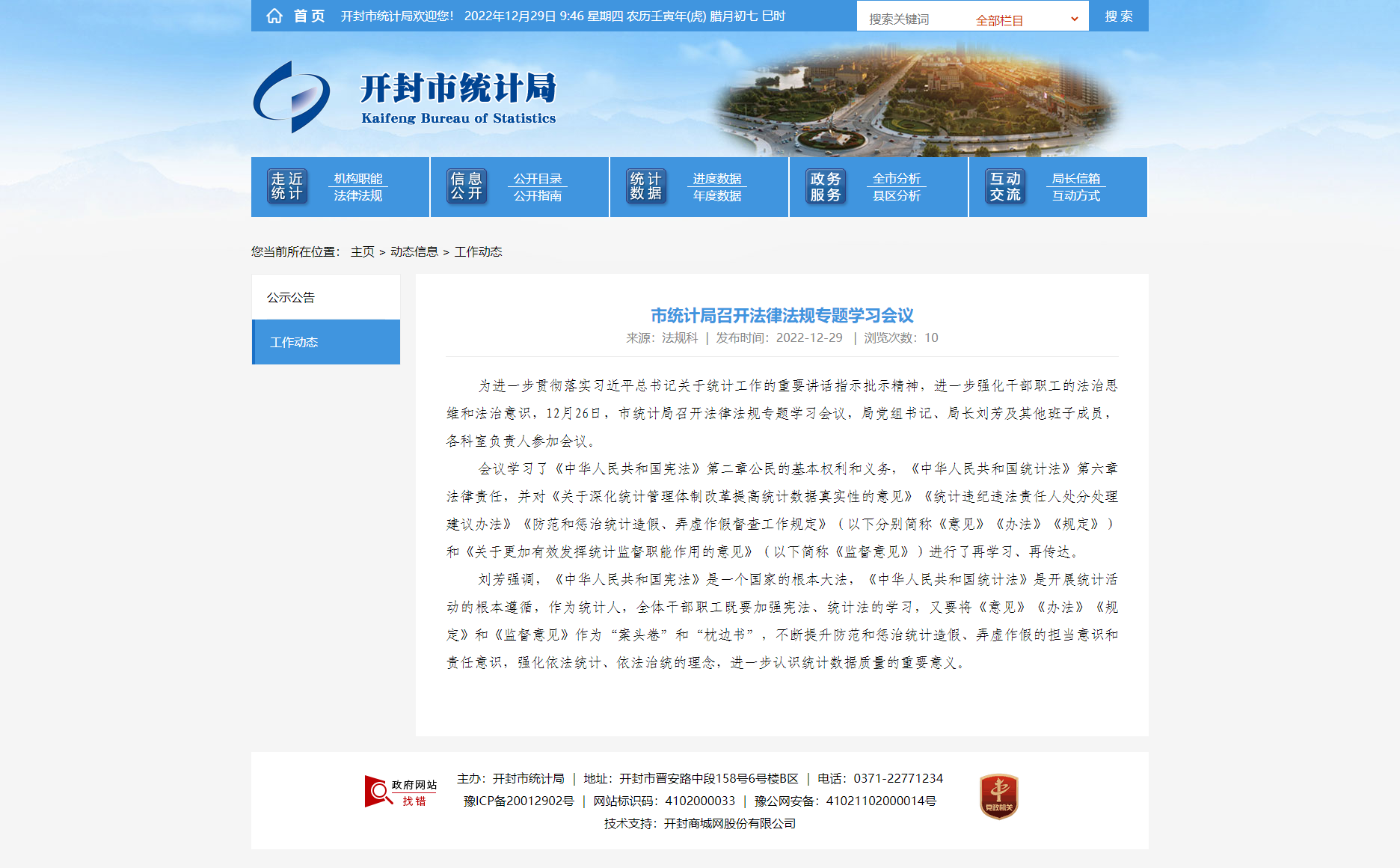Select 公示公告 in sidebar

click(x=326, y=297)
